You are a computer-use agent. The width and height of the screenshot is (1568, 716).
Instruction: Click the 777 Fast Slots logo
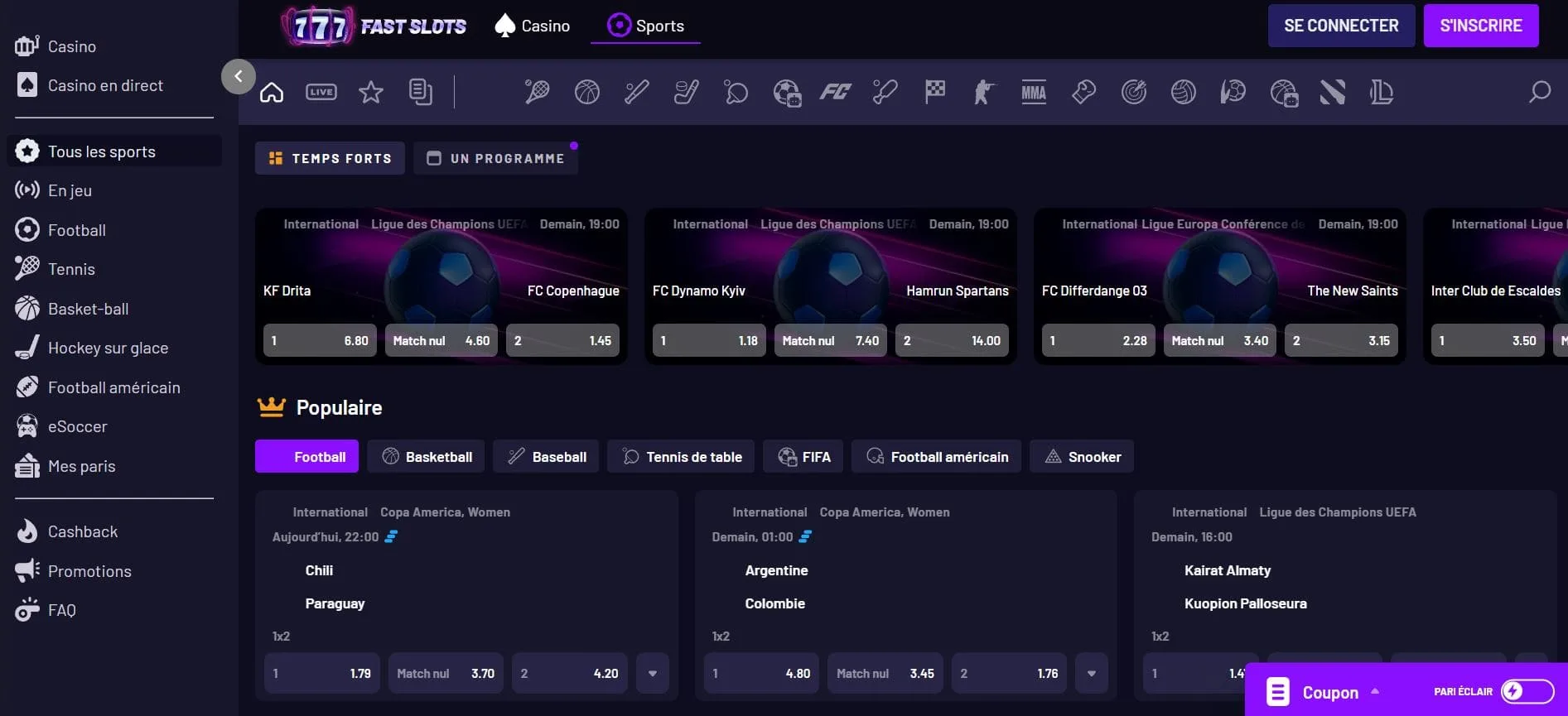[374, 26]
